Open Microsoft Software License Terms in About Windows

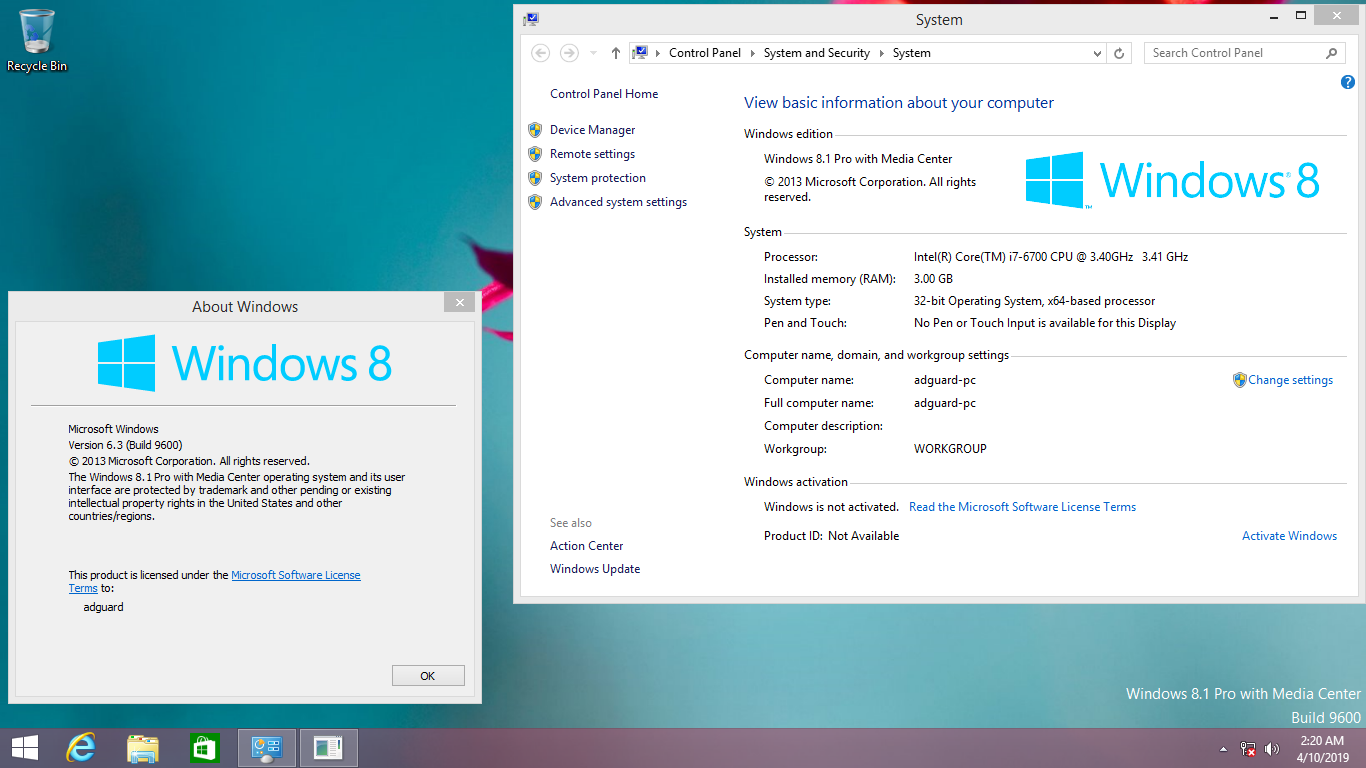(x=296, y=575)
